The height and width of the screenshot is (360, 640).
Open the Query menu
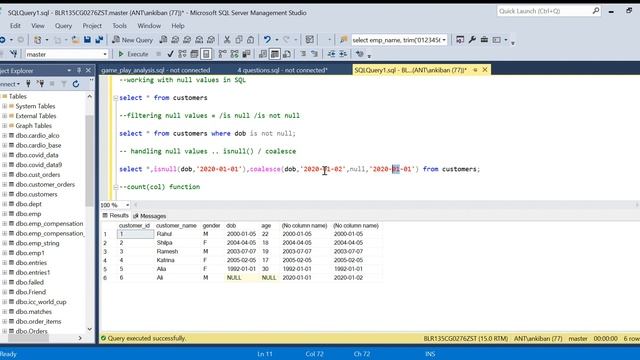point(63,26)
